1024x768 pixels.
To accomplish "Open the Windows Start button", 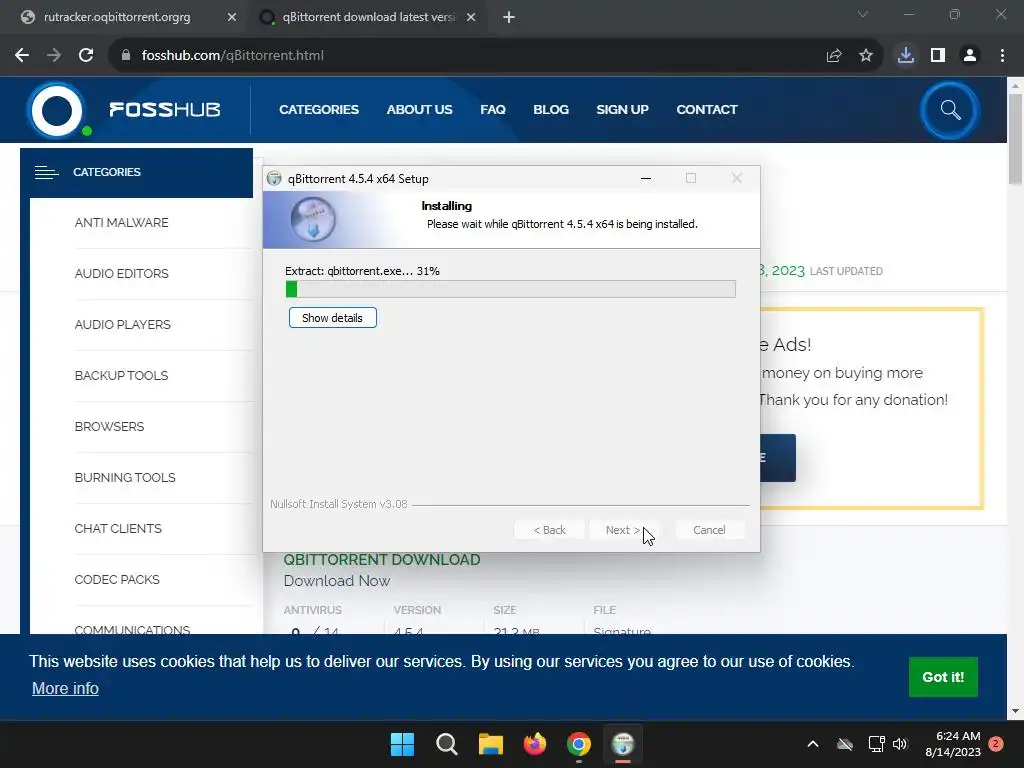I will [x=402, y=744].
